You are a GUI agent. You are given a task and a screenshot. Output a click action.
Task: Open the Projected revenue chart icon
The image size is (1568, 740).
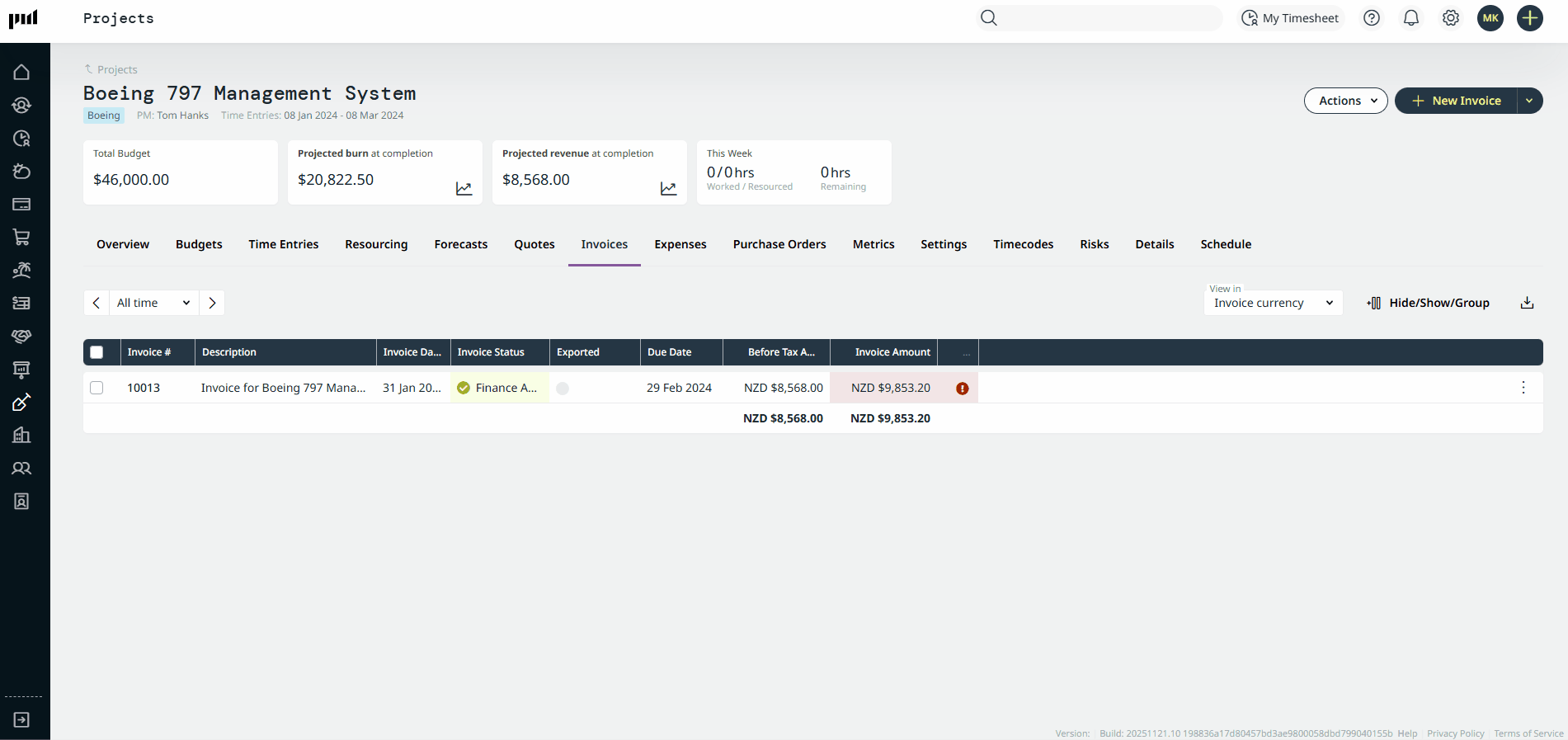tap(669, 189)
